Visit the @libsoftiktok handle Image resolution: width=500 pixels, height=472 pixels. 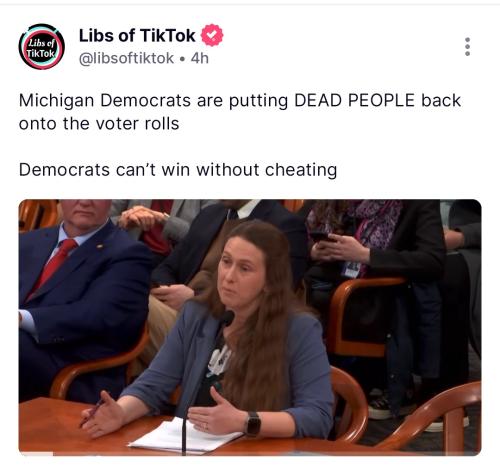[x=126, y=58]
